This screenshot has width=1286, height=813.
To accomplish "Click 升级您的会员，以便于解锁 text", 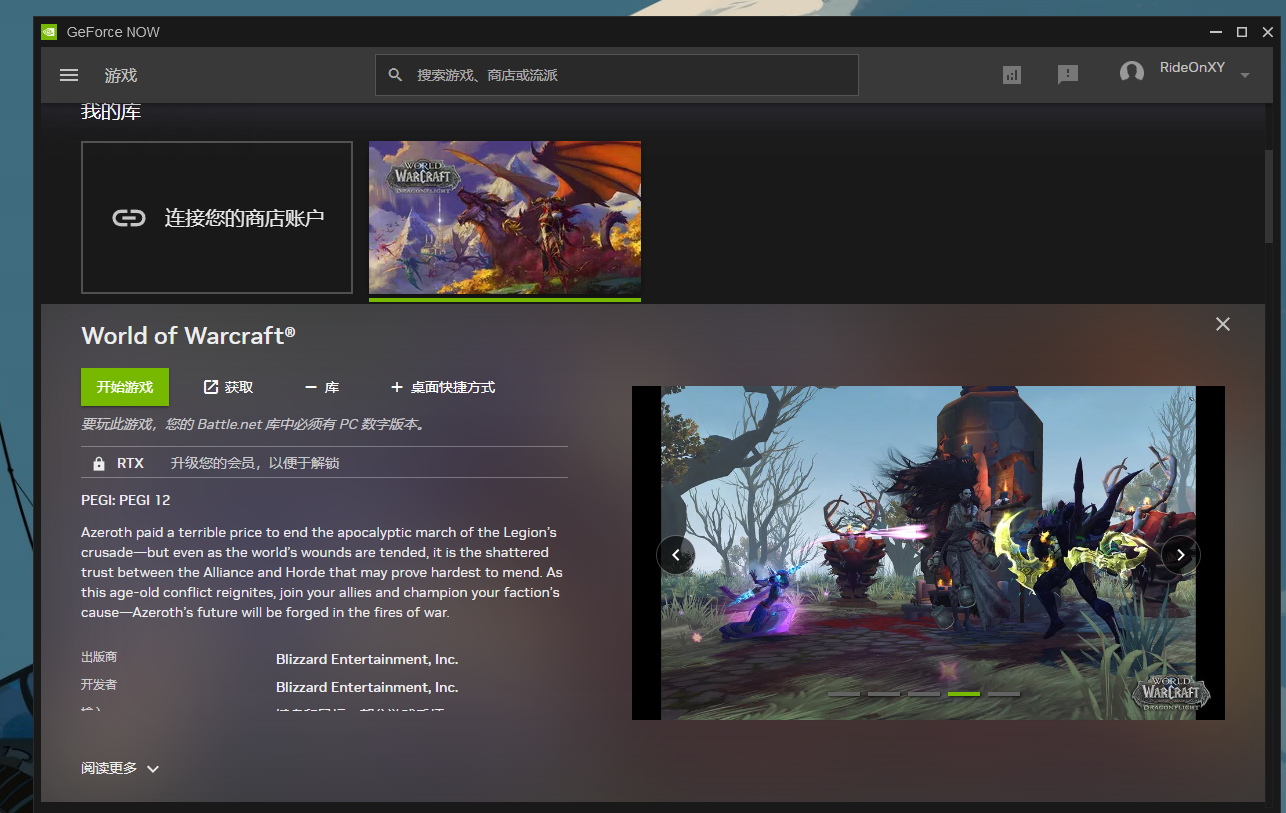I will (255, 464).
